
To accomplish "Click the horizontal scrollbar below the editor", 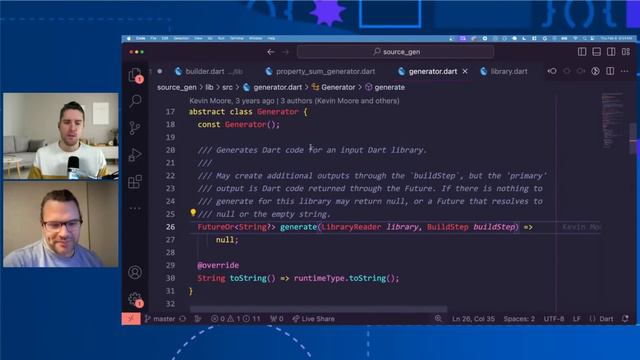I will click(x=318, y=309).
